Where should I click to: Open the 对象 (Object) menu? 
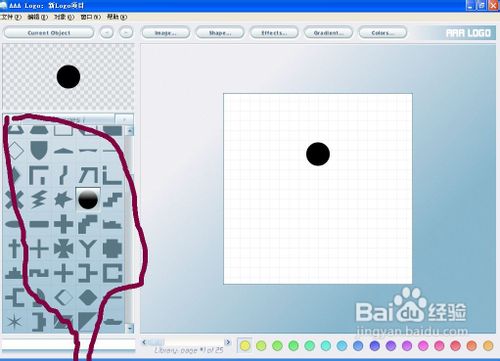tap(64, 17)
